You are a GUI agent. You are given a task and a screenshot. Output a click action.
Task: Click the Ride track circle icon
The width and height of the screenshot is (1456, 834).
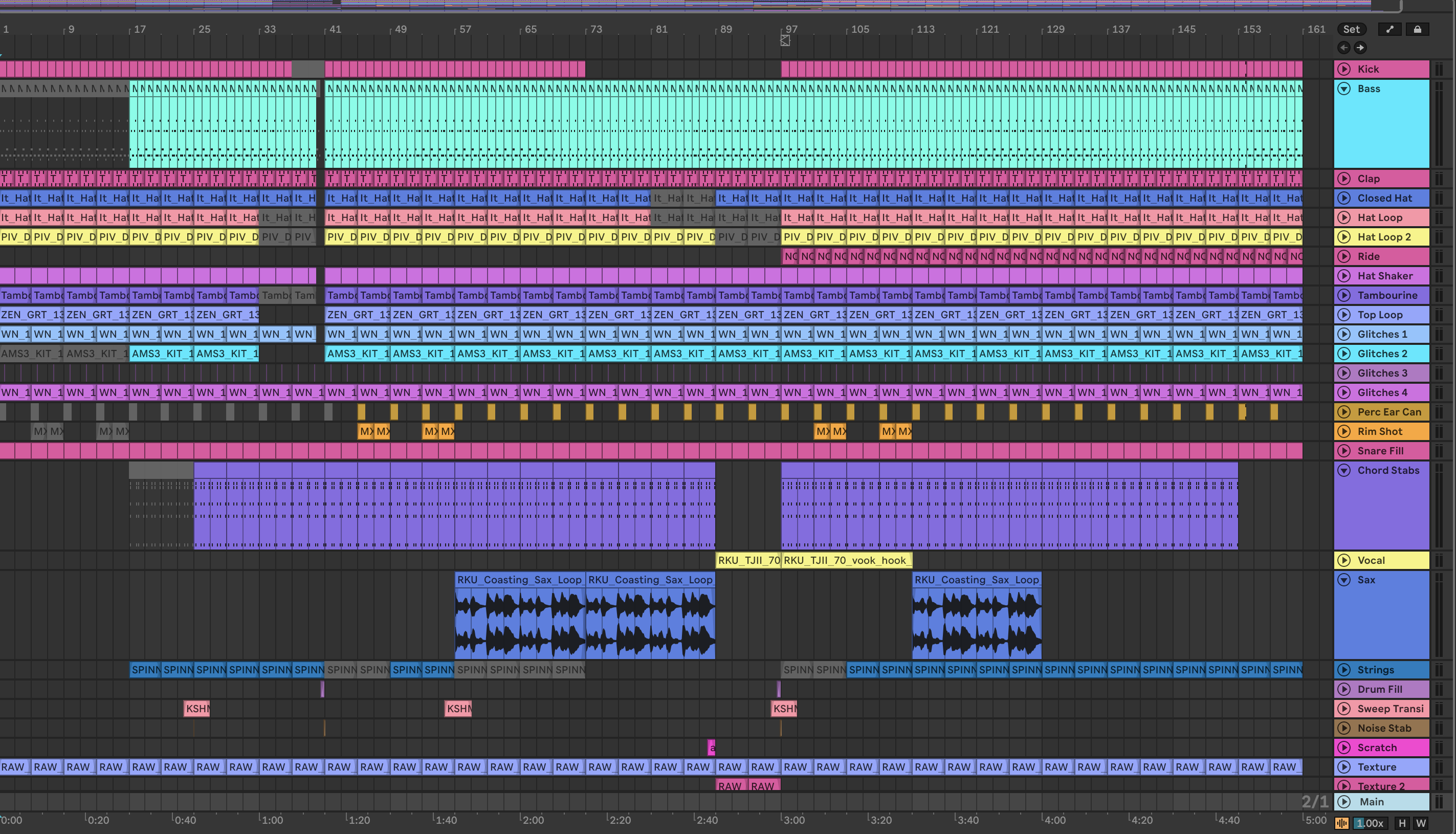pyautogui.click(x=1344, y=257)
